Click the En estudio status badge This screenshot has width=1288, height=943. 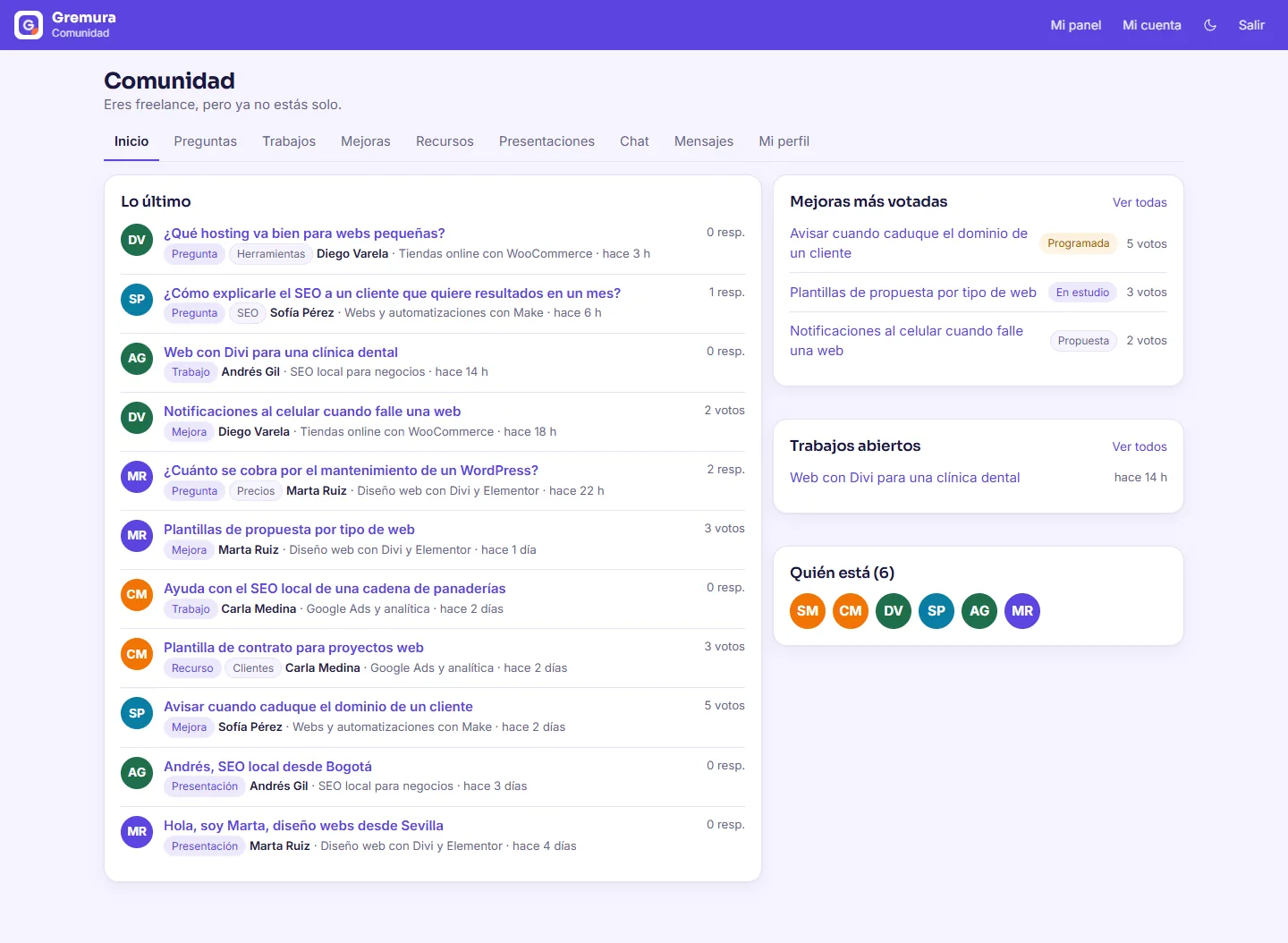click(x=1082, y=293)
